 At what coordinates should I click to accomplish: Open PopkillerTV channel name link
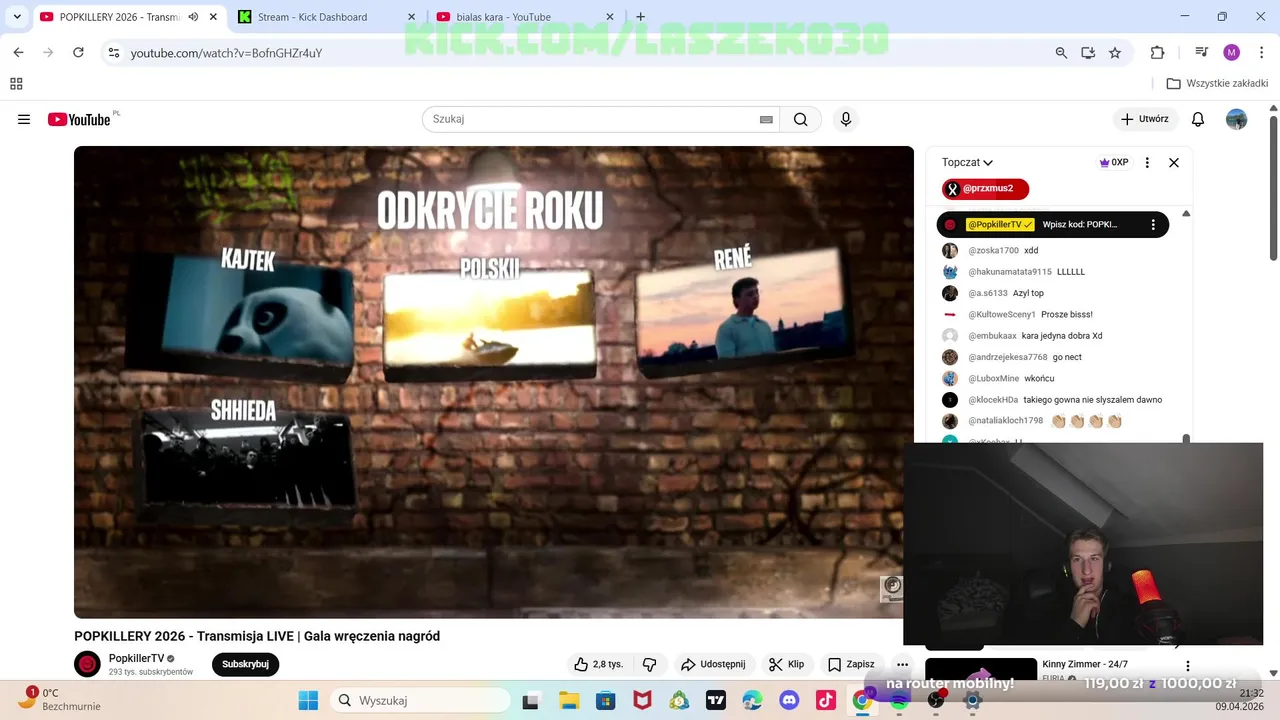(x=136, y=658)
